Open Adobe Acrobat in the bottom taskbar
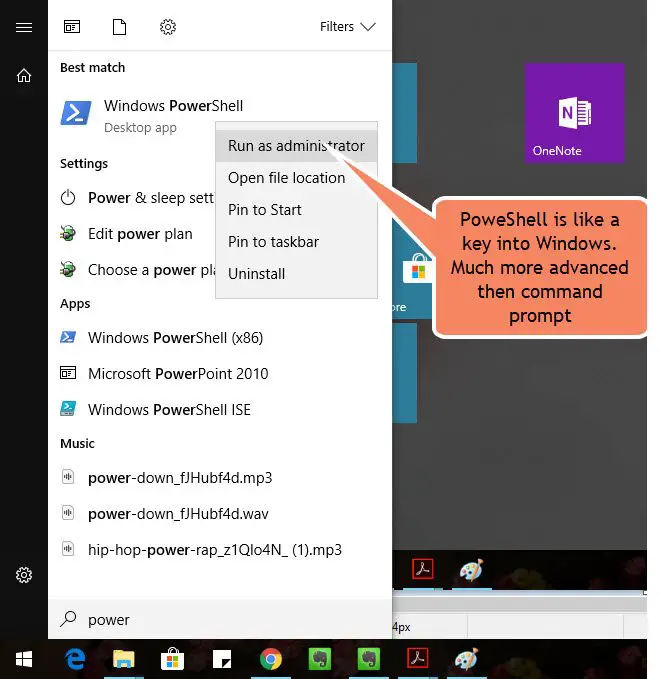 tap(417, 660)
